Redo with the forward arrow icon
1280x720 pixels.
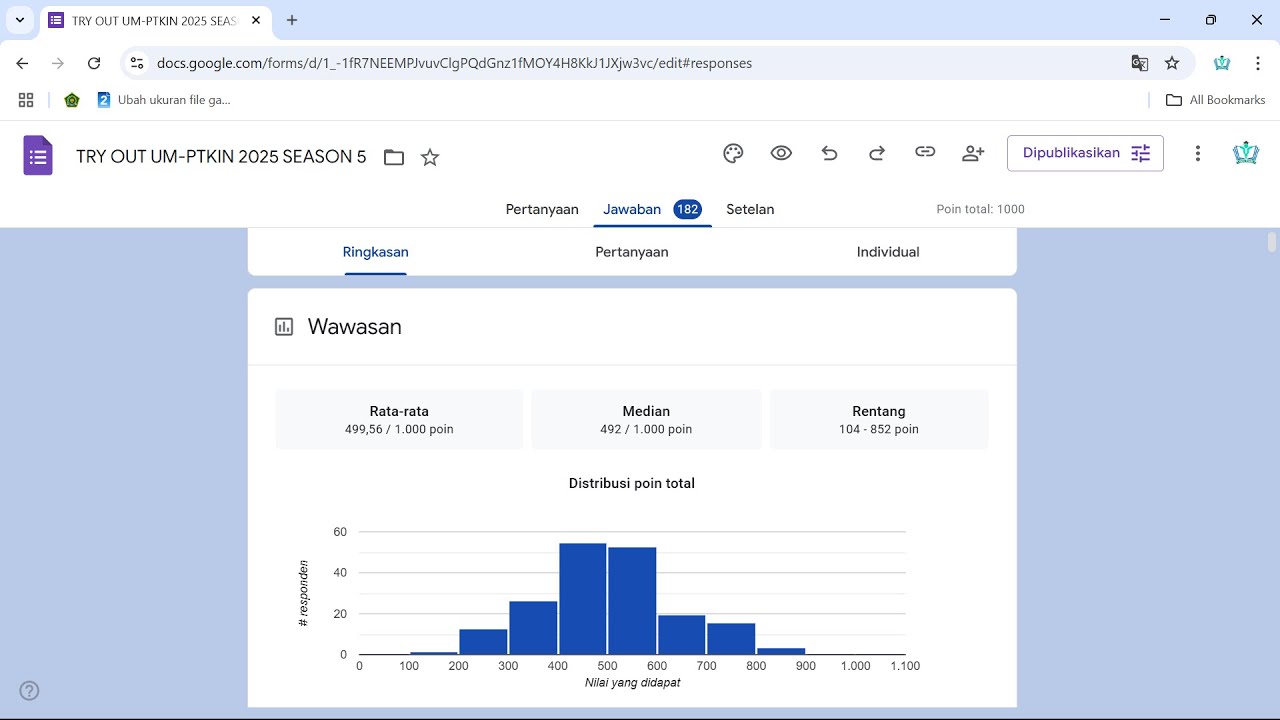pos(877,153)
